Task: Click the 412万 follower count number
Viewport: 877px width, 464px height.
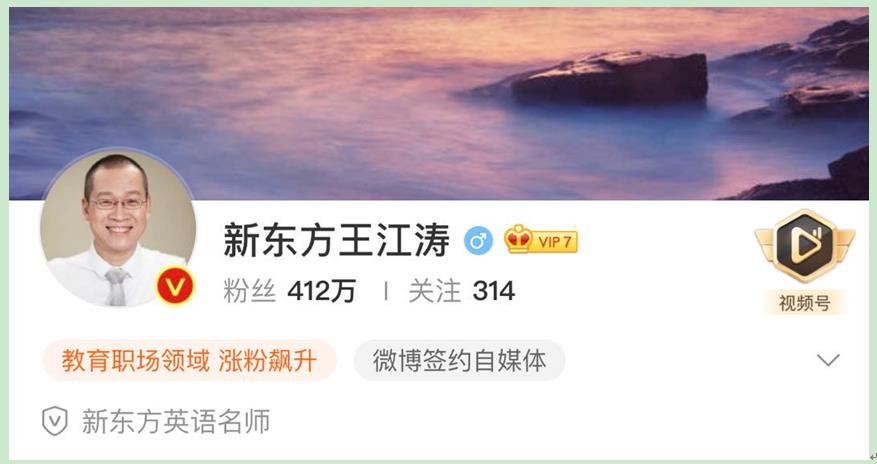Action: [x=322, y=291]
